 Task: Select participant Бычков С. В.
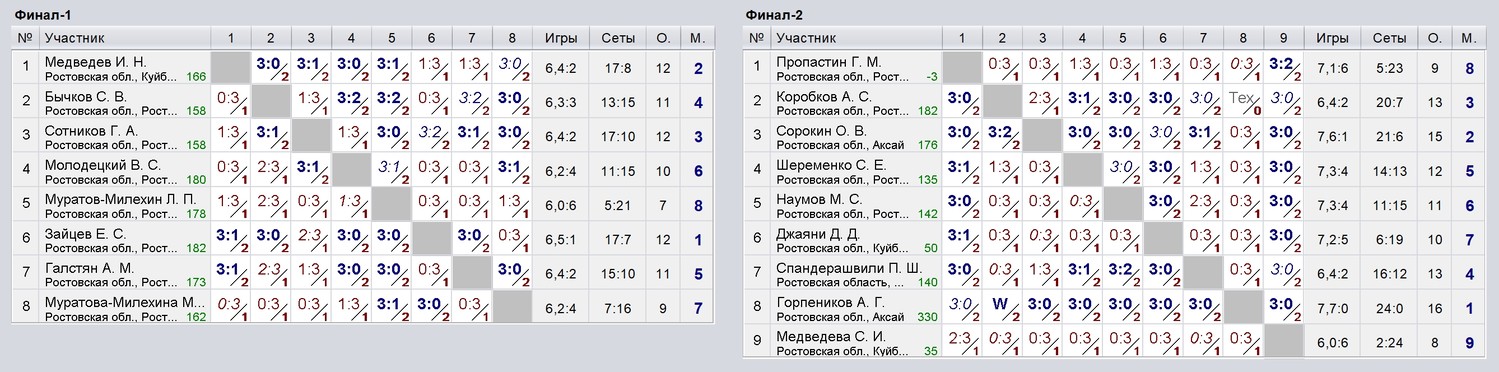86,96
